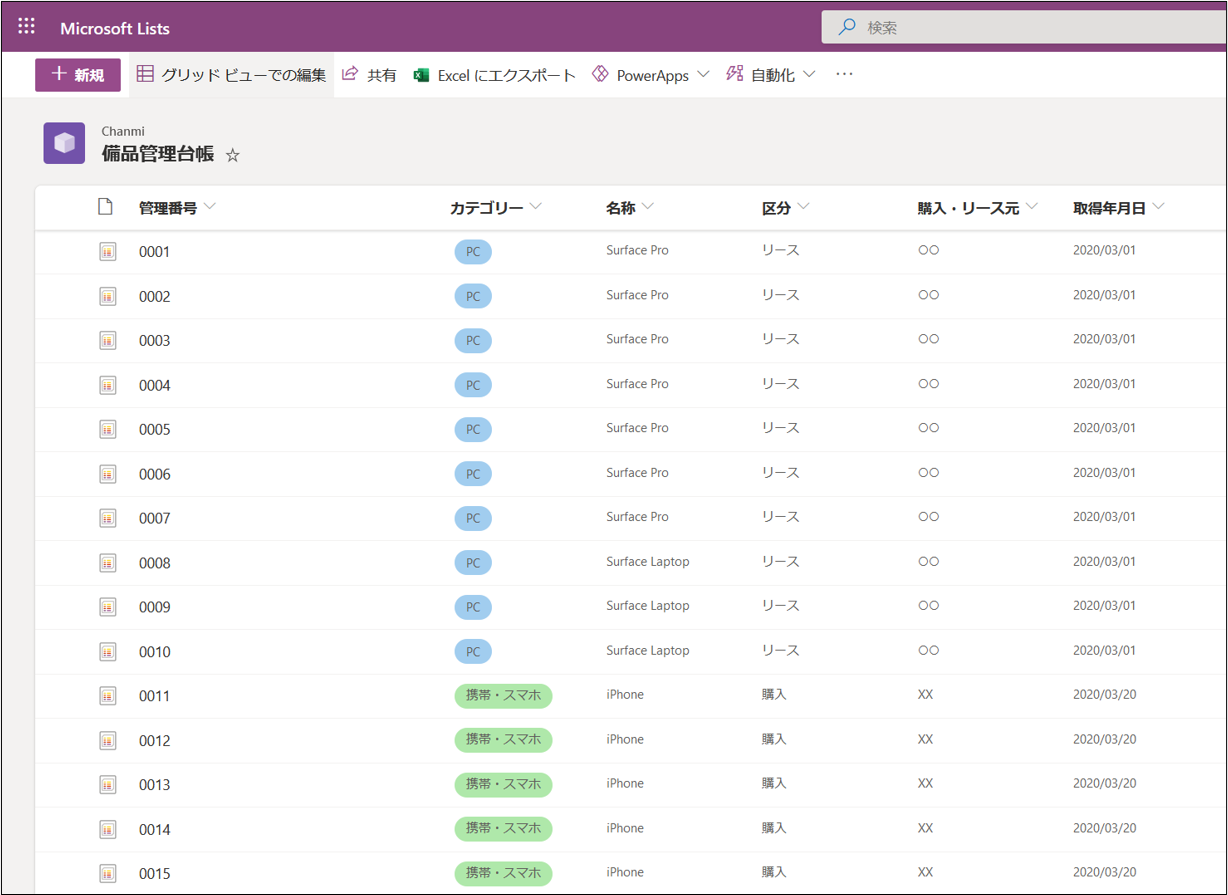Viewport: 1228px width, 895px height.
Task: Click the green 携帯・スマホ tag in row 0011
Action: 503,695
